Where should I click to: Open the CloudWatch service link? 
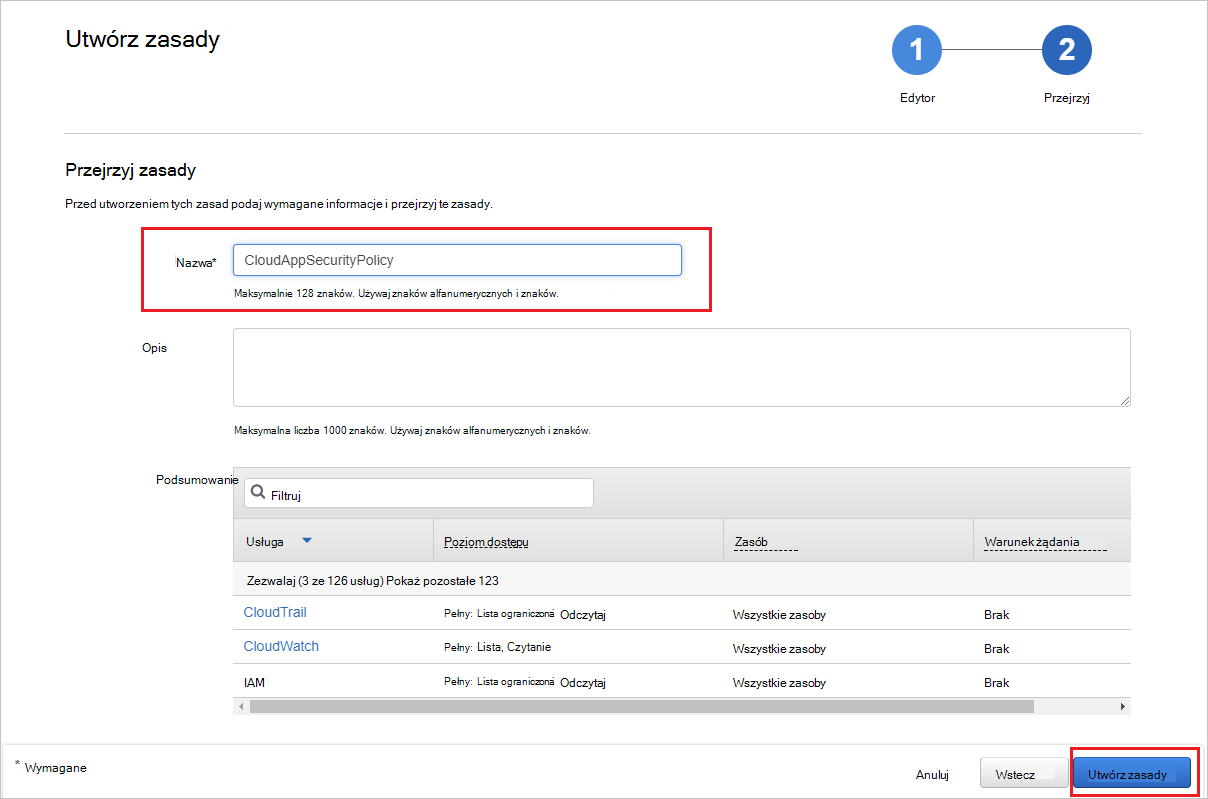(x=281, y=646)
